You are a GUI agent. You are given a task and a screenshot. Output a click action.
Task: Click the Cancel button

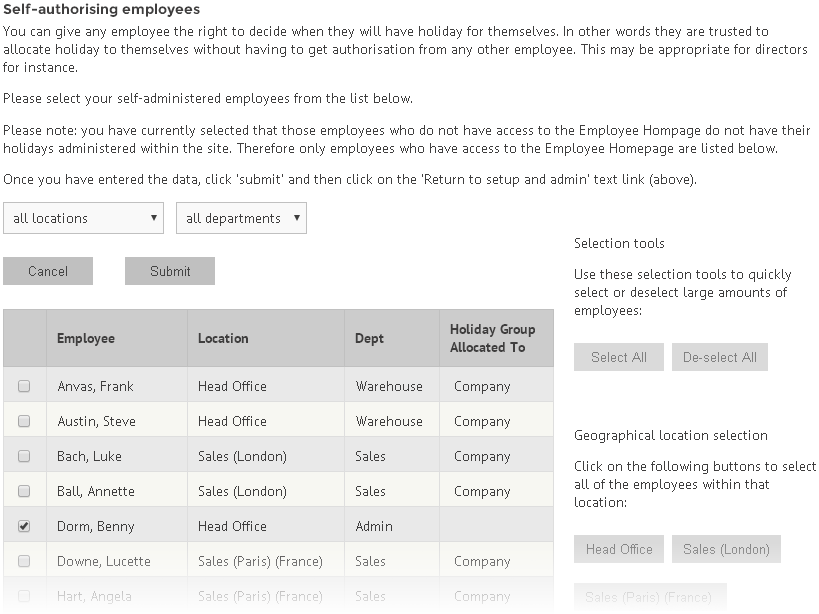coord(48,271)
